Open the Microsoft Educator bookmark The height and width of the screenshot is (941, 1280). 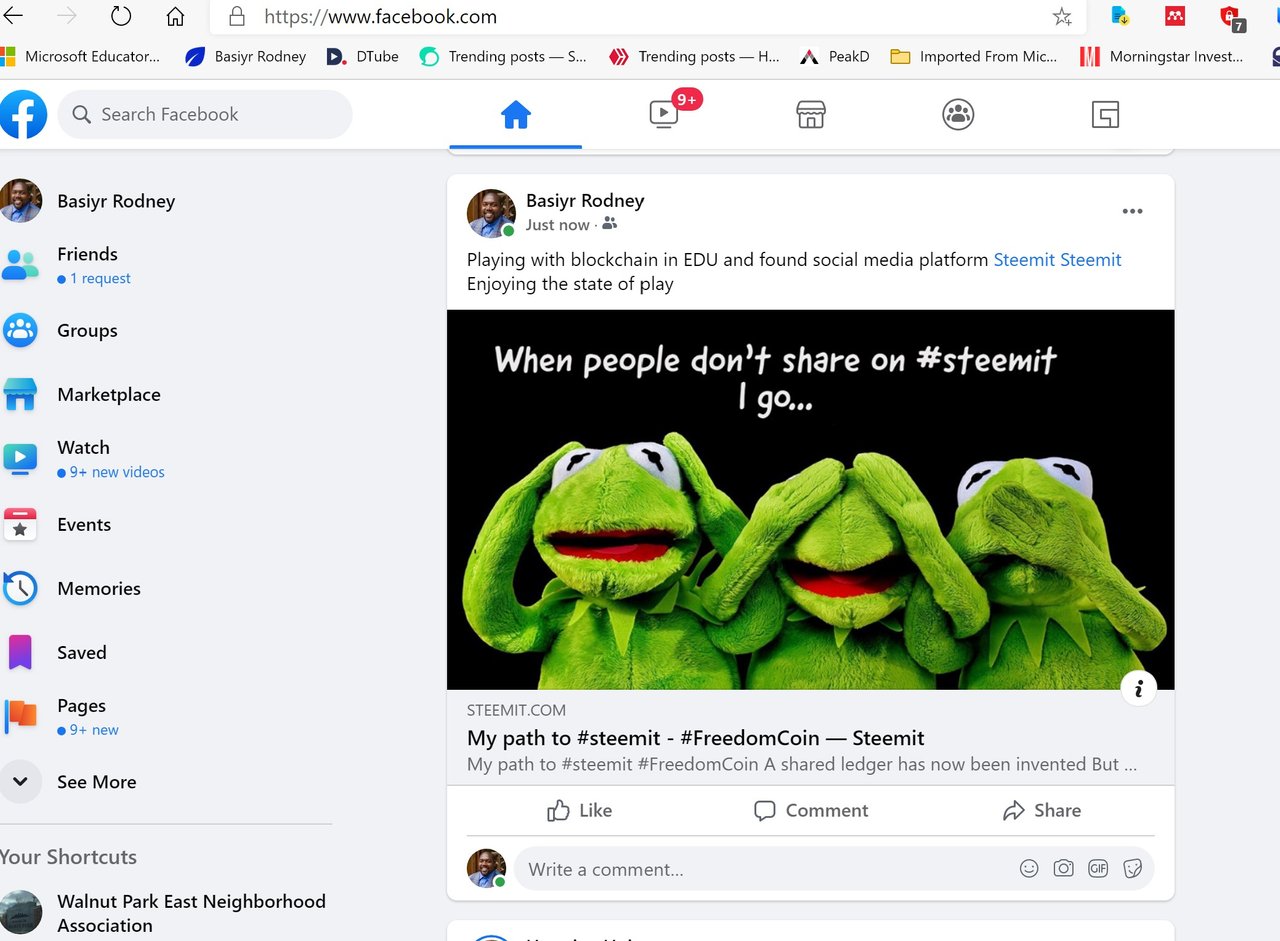coord(80,57)
